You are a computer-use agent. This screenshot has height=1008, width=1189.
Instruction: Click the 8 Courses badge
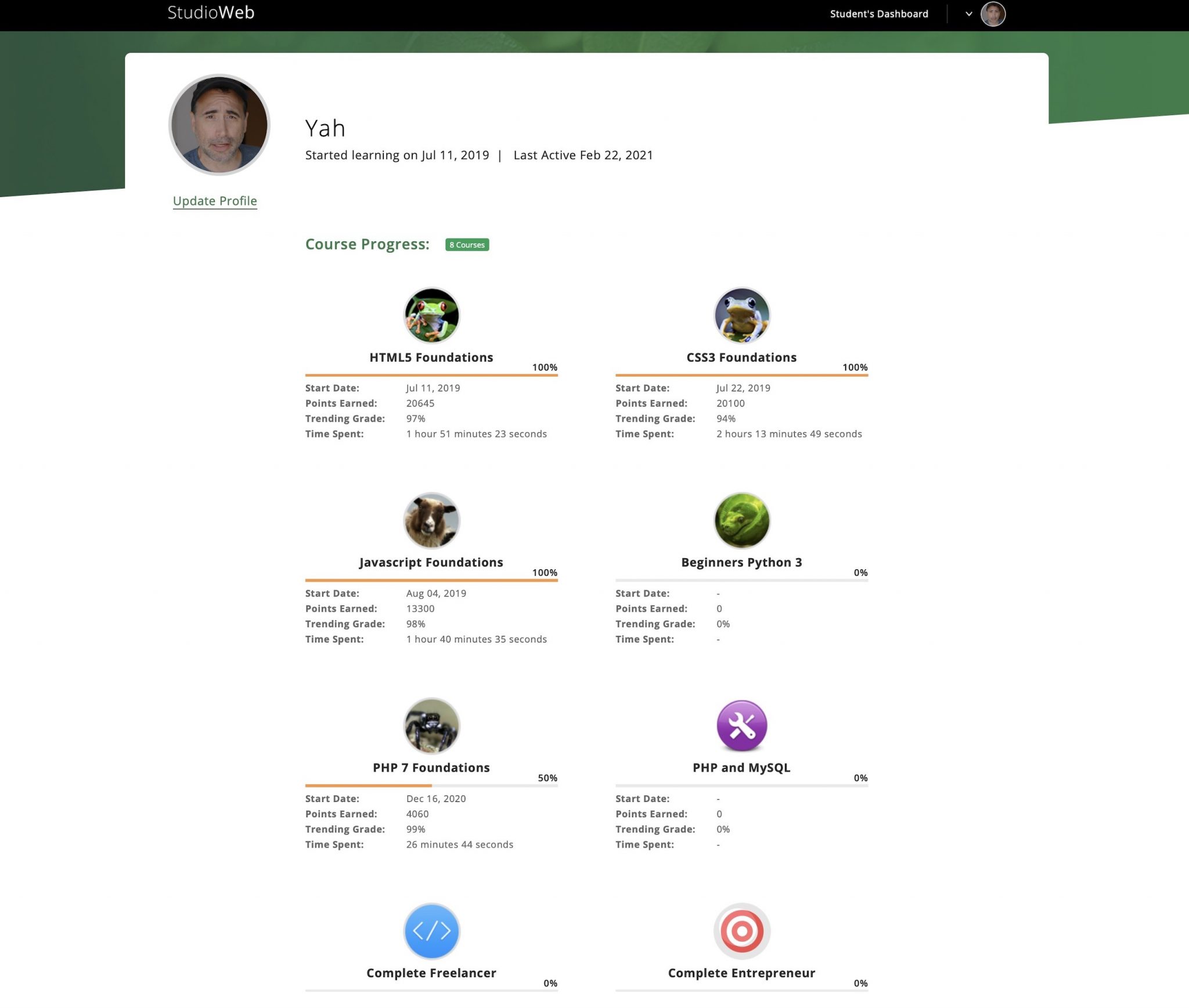pyautogui.click(x=466, y=245)
